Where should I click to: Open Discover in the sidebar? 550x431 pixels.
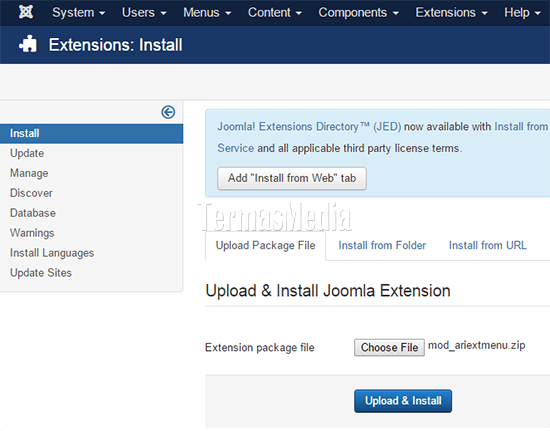pyautogui.click(x=31, y=193)
